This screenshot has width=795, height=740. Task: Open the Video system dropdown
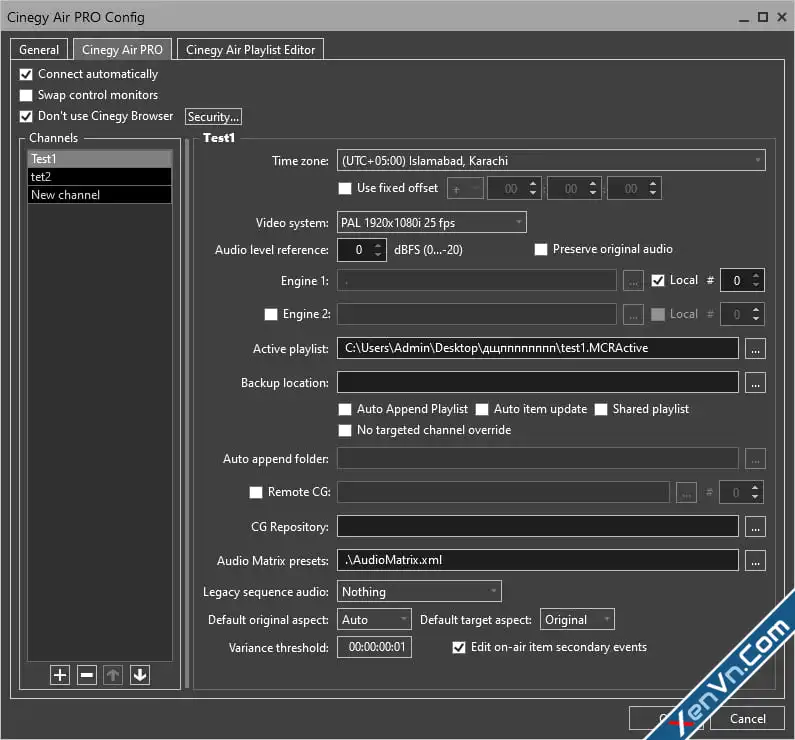point(431,223)
